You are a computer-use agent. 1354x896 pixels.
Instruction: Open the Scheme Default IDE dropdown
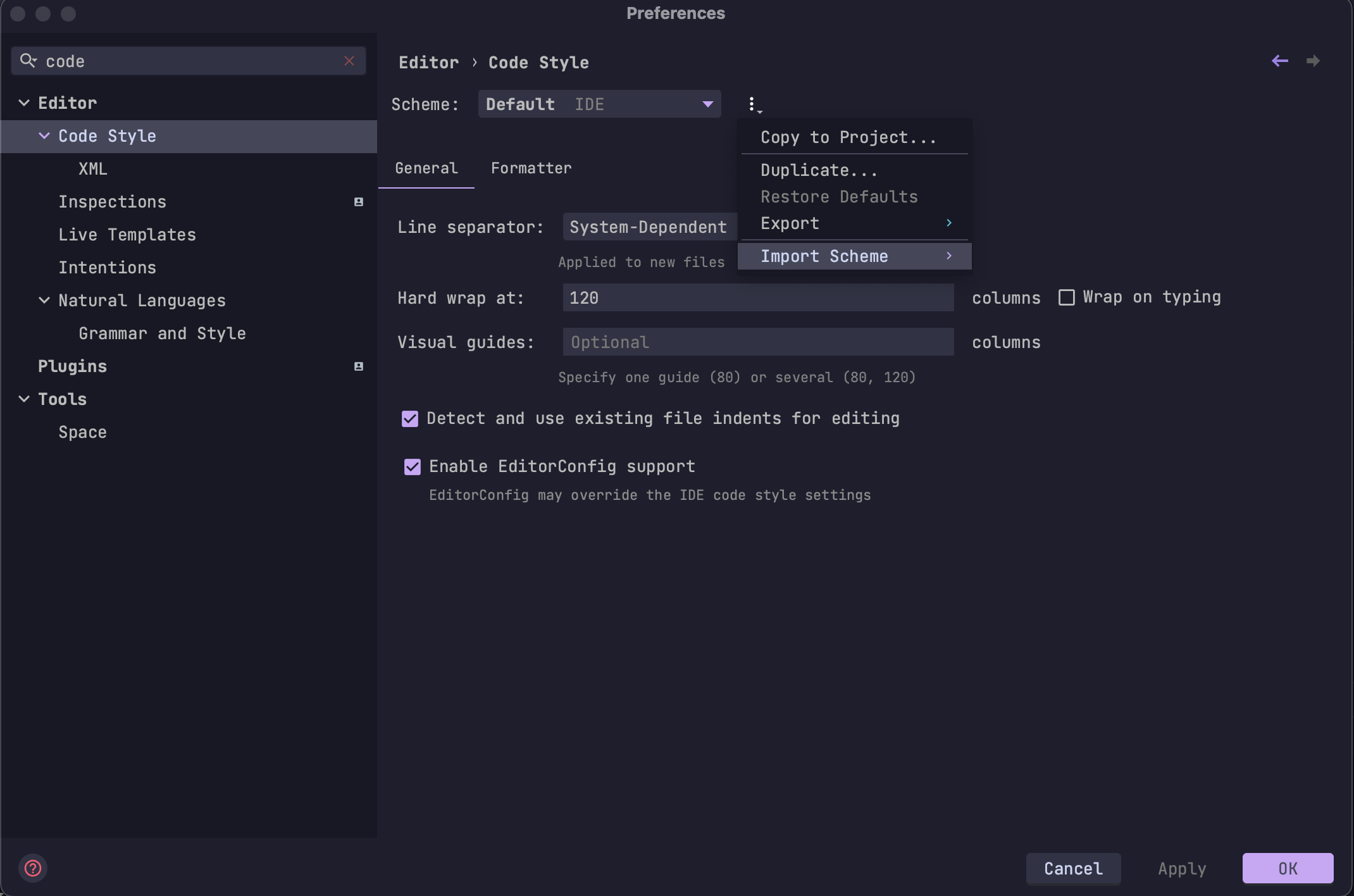coord(599,104)
